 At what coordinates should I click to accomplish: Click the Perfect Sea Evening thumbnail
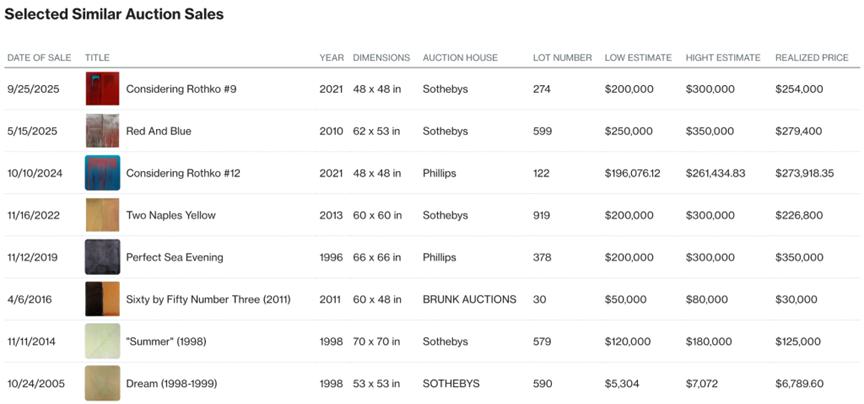coord(102,257)
